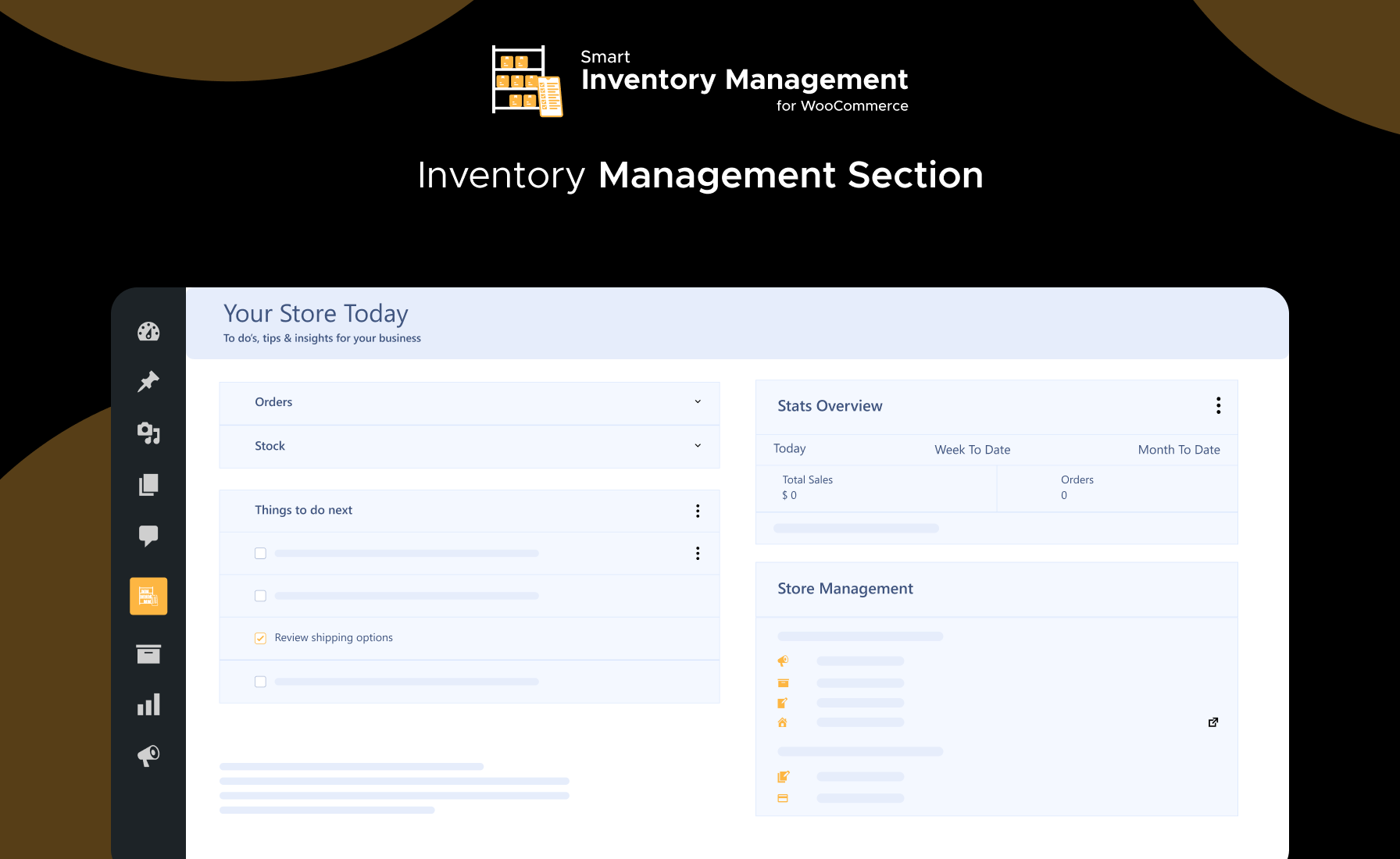Switch to the Week To Date tab
The image size is (1400, 859).
[x=972, y=450]
